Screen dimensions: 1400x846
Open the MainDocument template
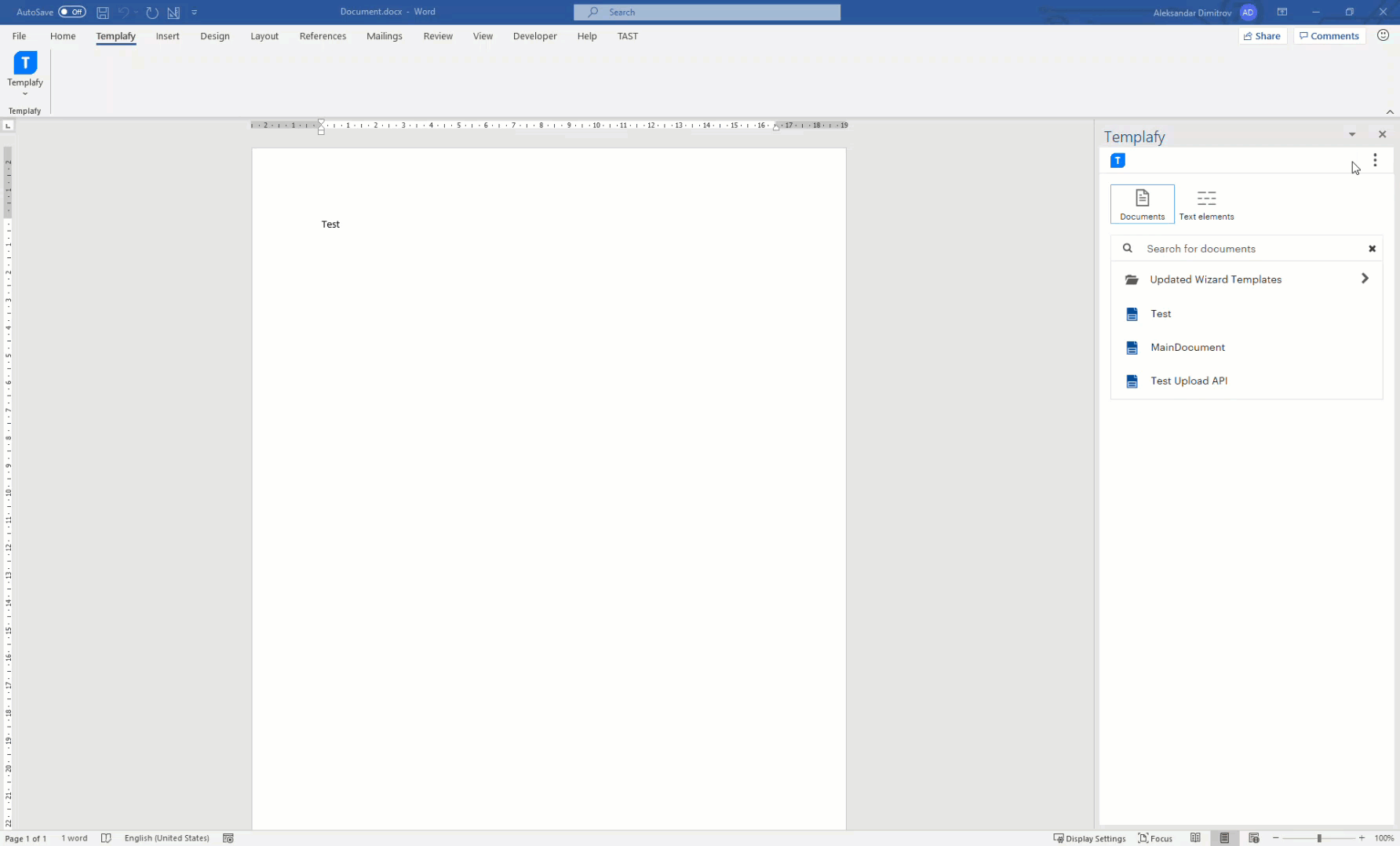[1246, 348]
